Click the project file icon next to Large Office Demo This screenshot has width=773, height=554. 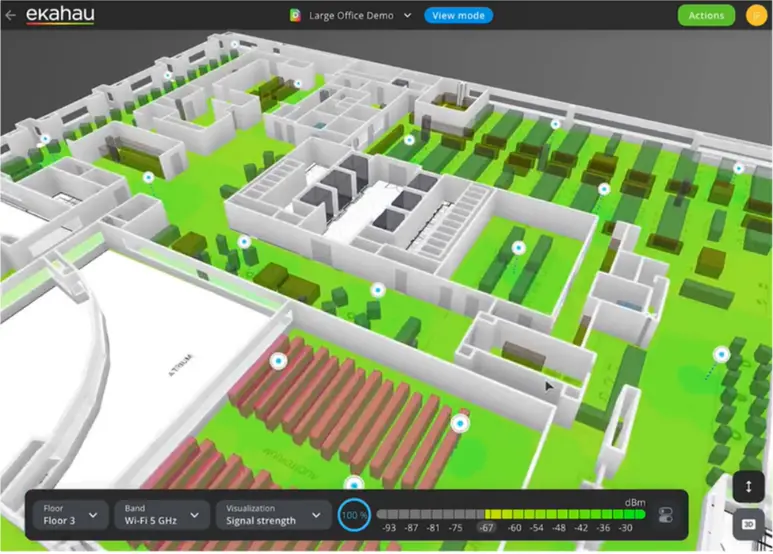pyautogui.click(x=295, y=16)
